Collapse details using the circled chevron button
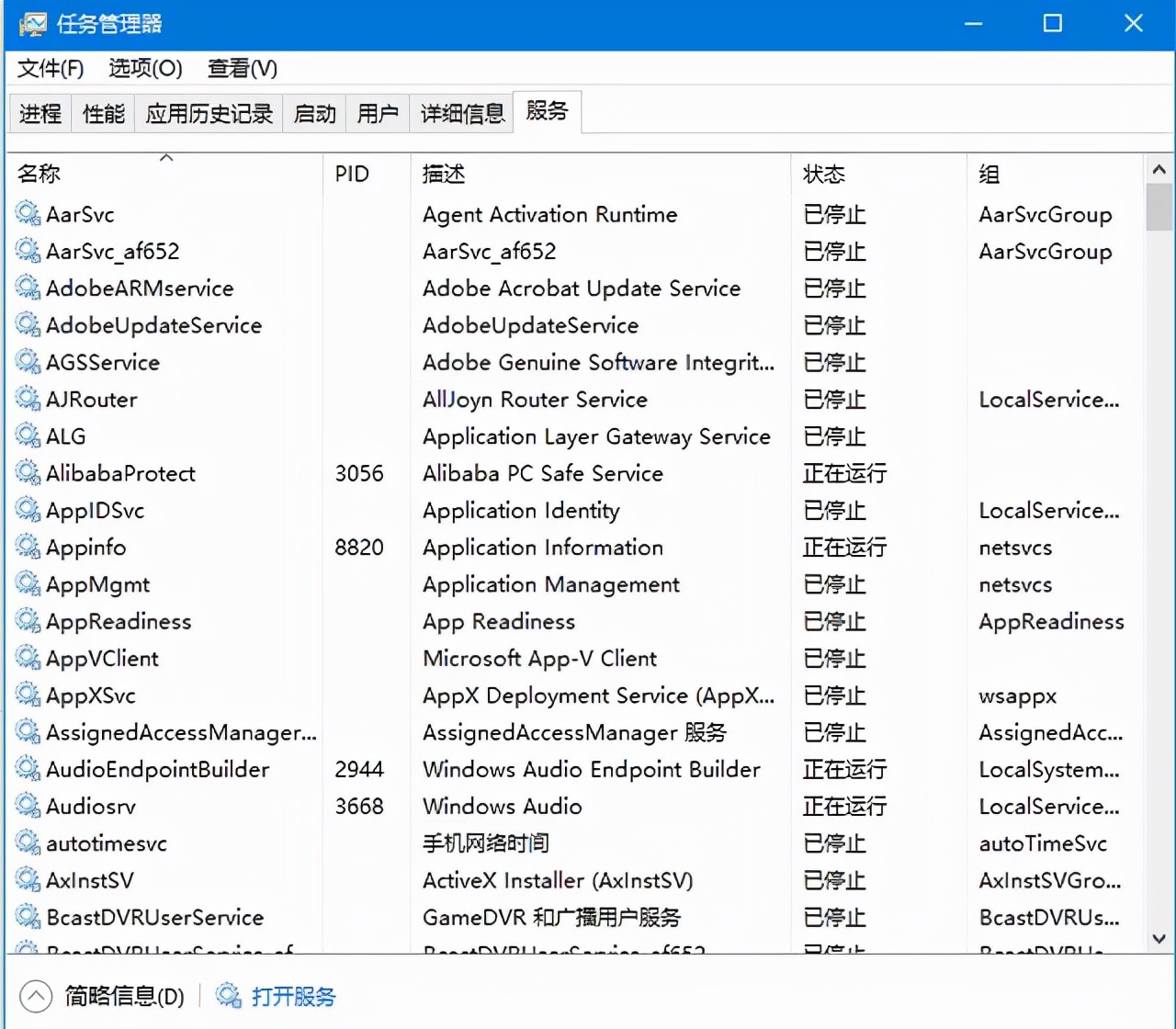This screenshot has height=1029, width=1176. [x=35, y=996]
